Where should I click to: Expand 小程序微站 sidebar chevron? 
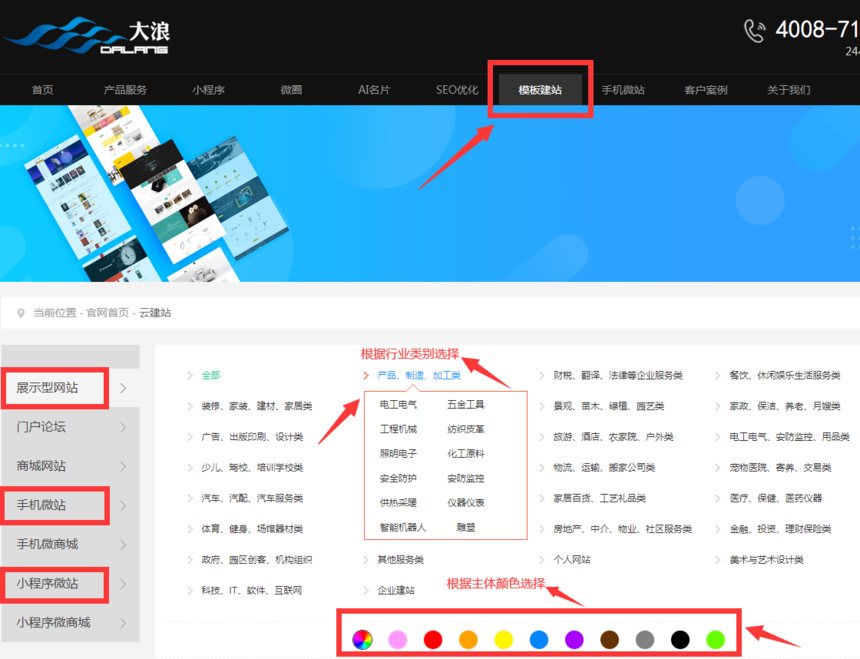123,583
